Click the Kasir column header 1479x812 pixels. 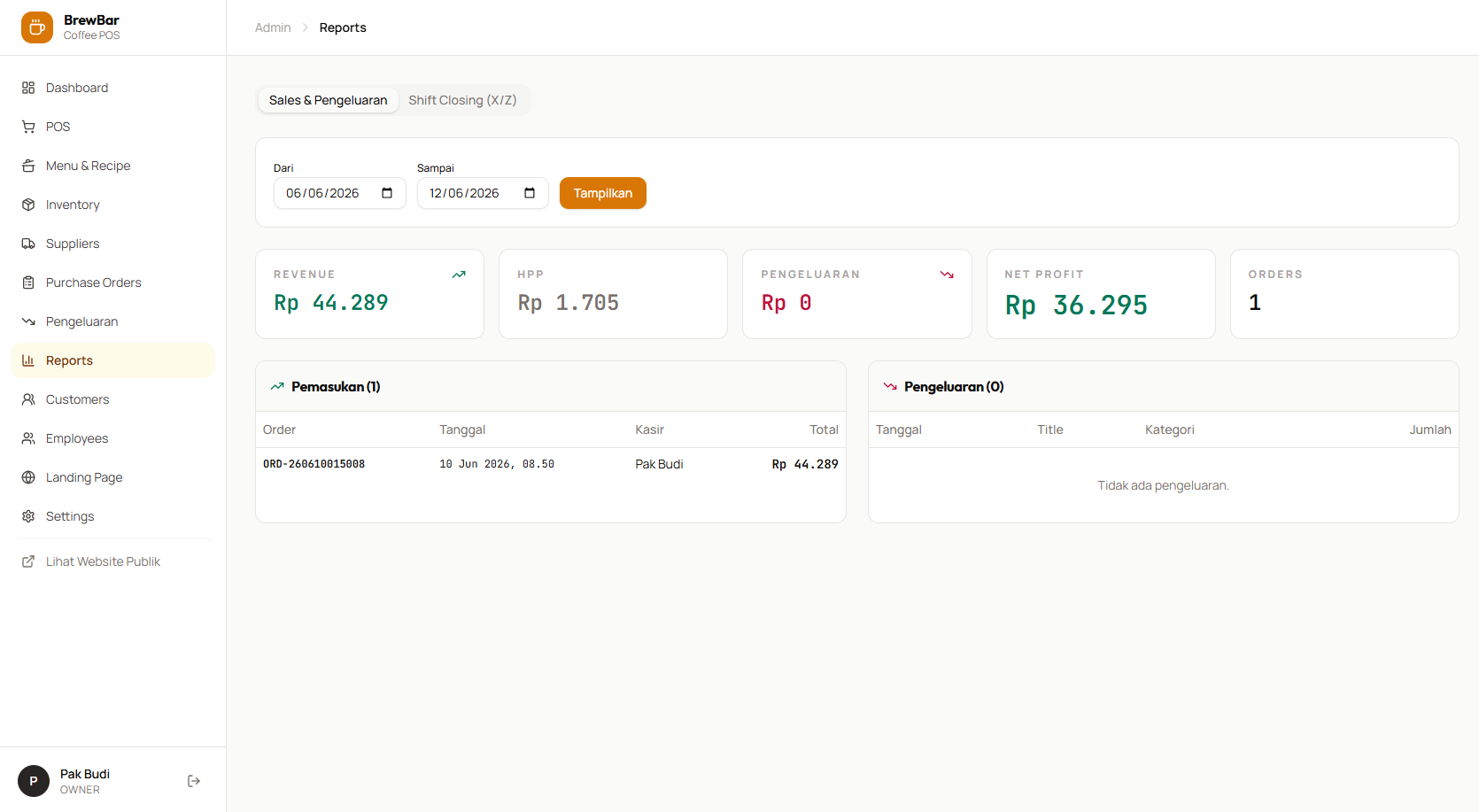(x=649, y=429)
